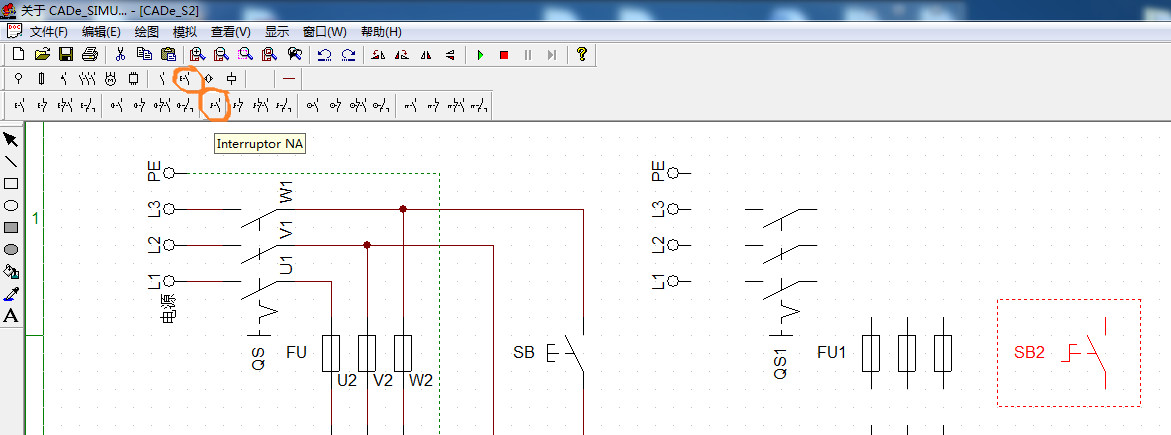Cut selection with scissors icon

(119, 55)
